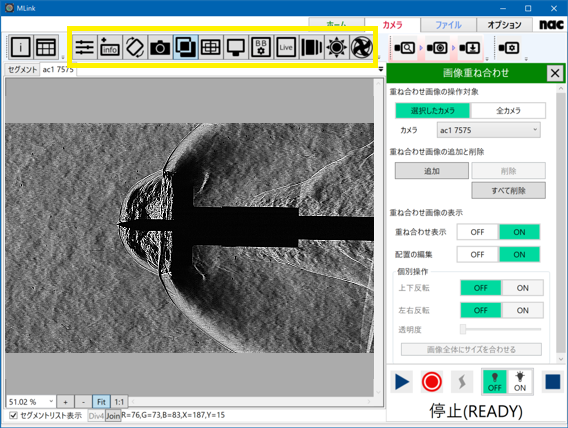Open the camera ac1 7575 dropdown

[x=488, y=130]
